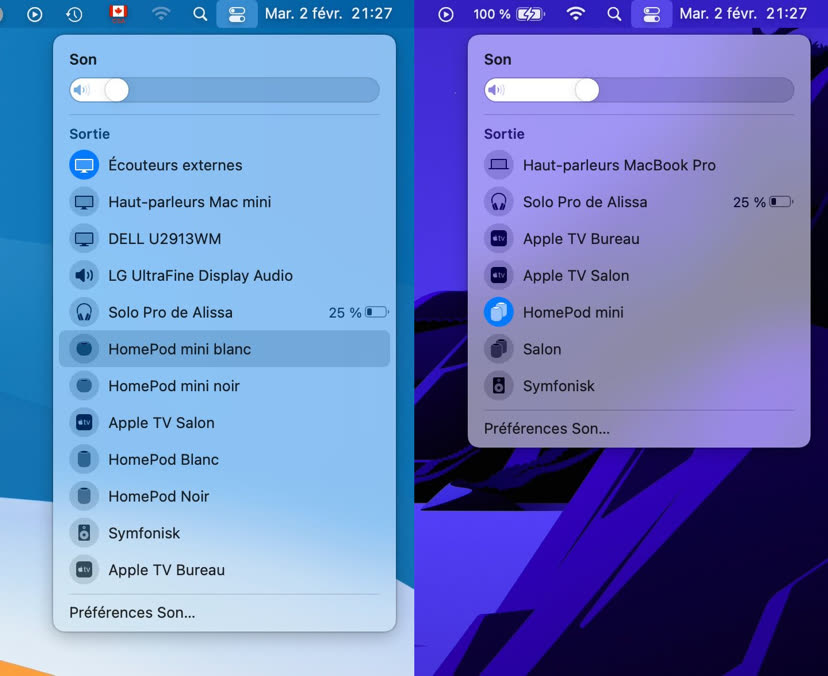Click the HomePod Noir icon
Image resolution: width=828 pixels, height=676 pixels.
click(x=84, y=496)
